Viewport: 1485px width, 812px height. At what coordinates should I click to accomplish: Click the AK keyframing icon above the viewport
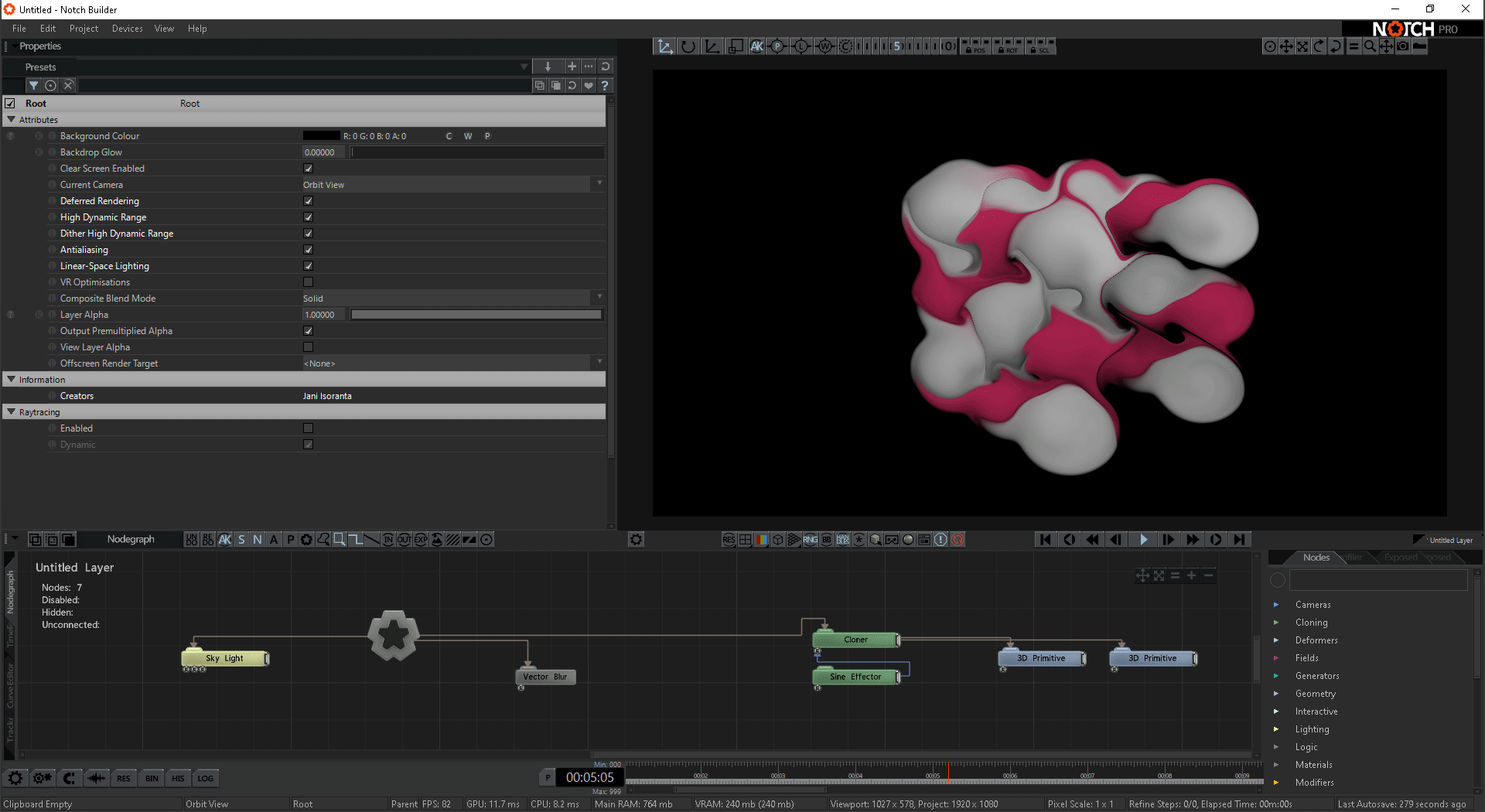pyautogui.click(x=756, y=46)
